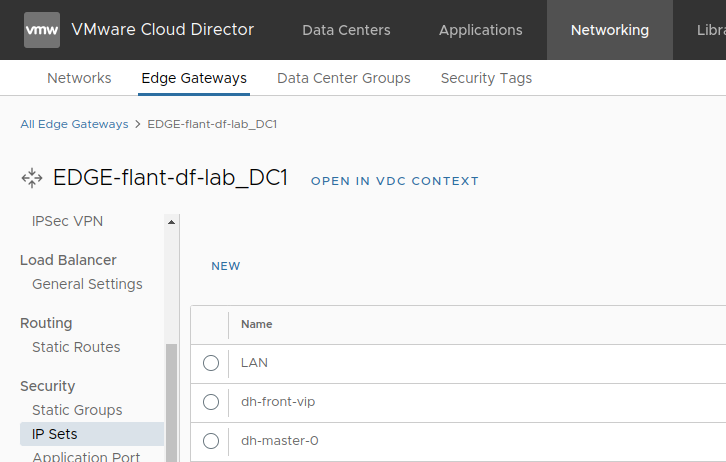Switch to the Data Center Groups tab
The image size is (726, 462).
pos(343,78)
